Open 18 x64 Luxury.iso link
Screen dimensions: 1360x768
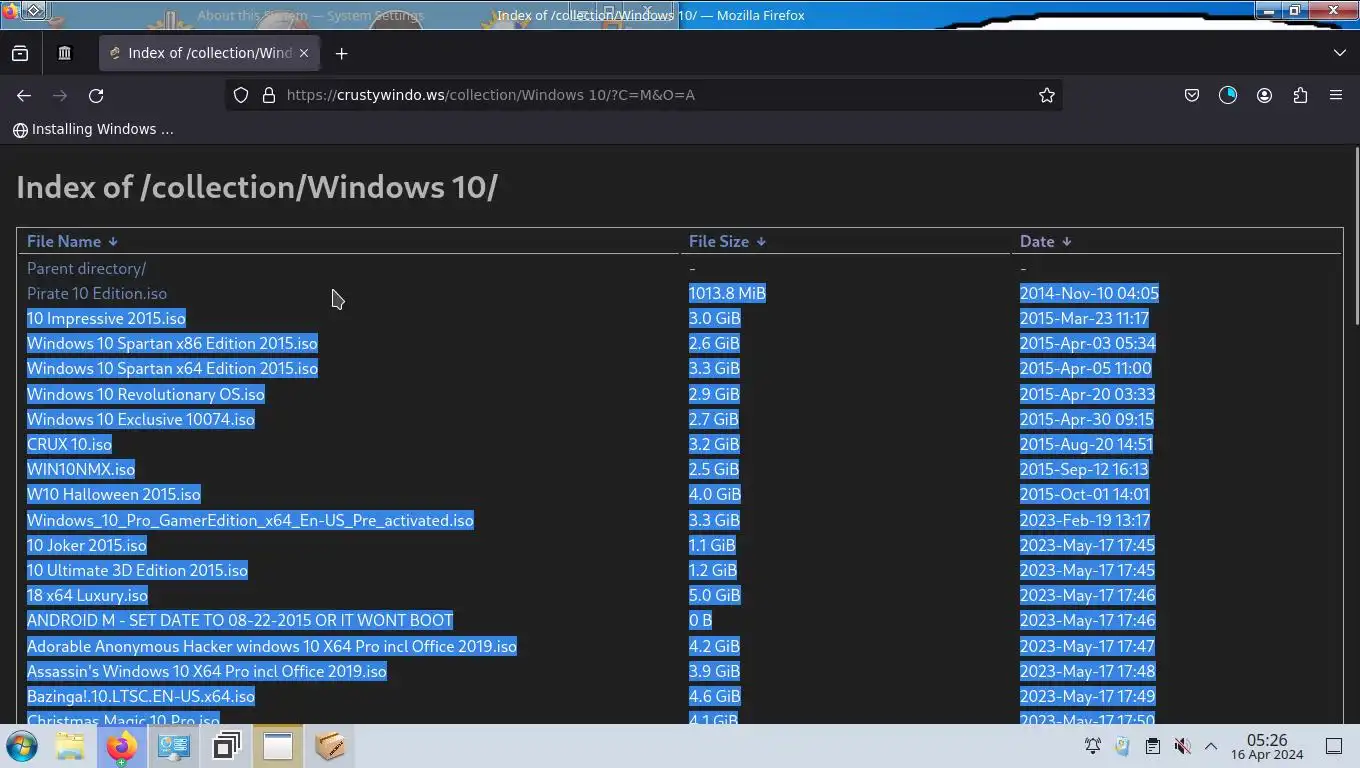(87, 595)
